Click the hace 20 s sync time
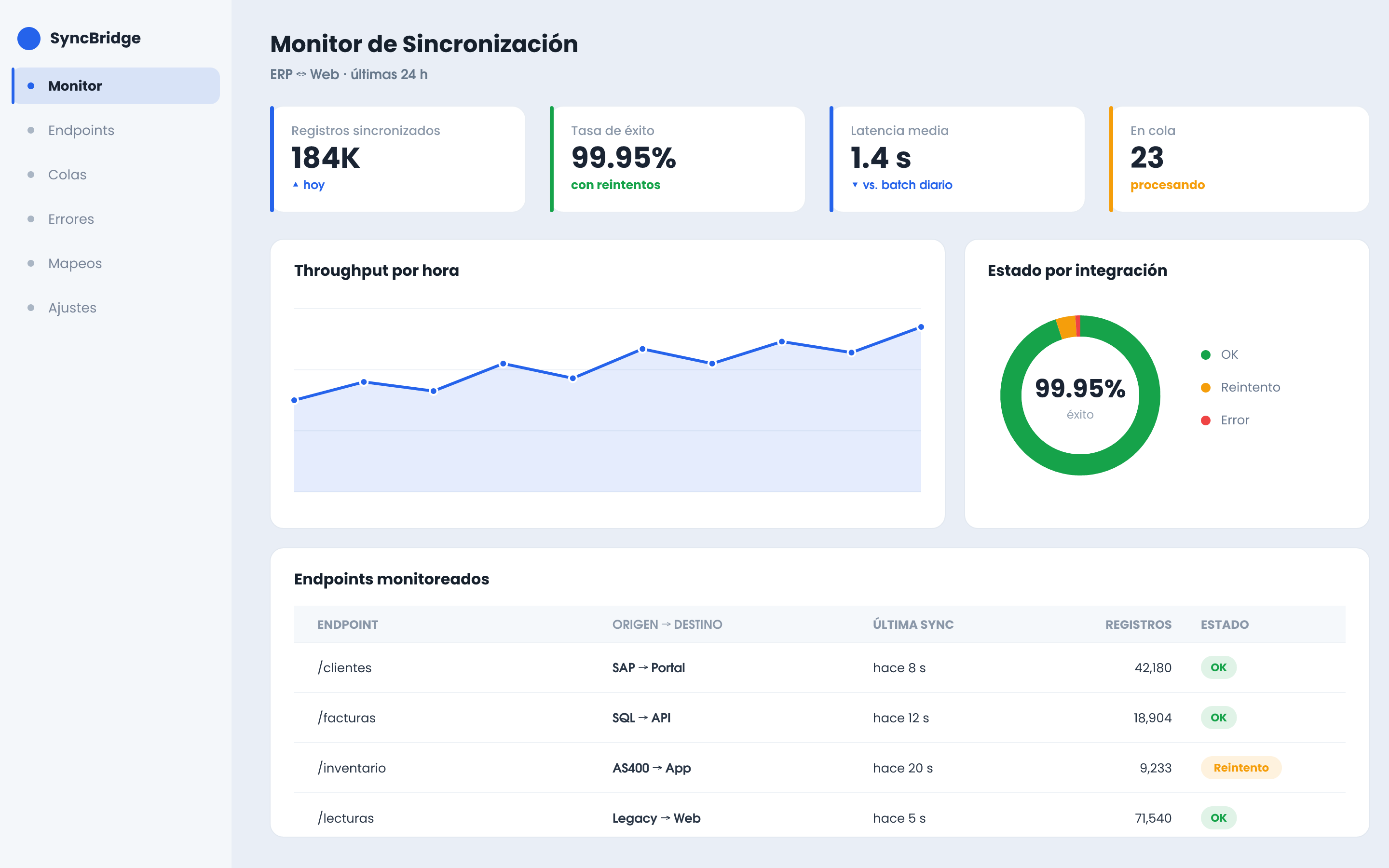This screenshot has height=868, width=1389. click(903, 768)
